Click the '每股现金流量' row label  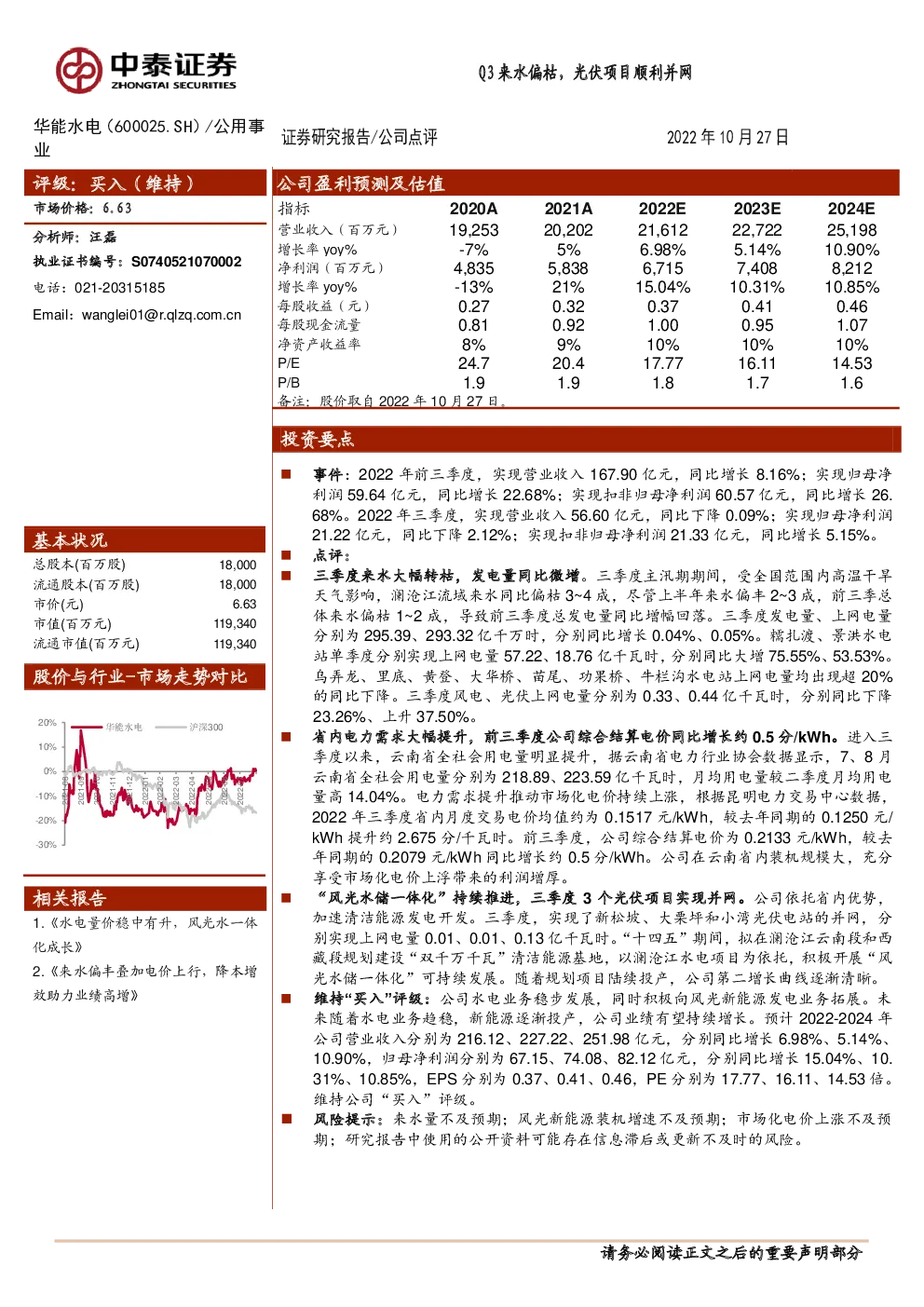click(319, 325)
